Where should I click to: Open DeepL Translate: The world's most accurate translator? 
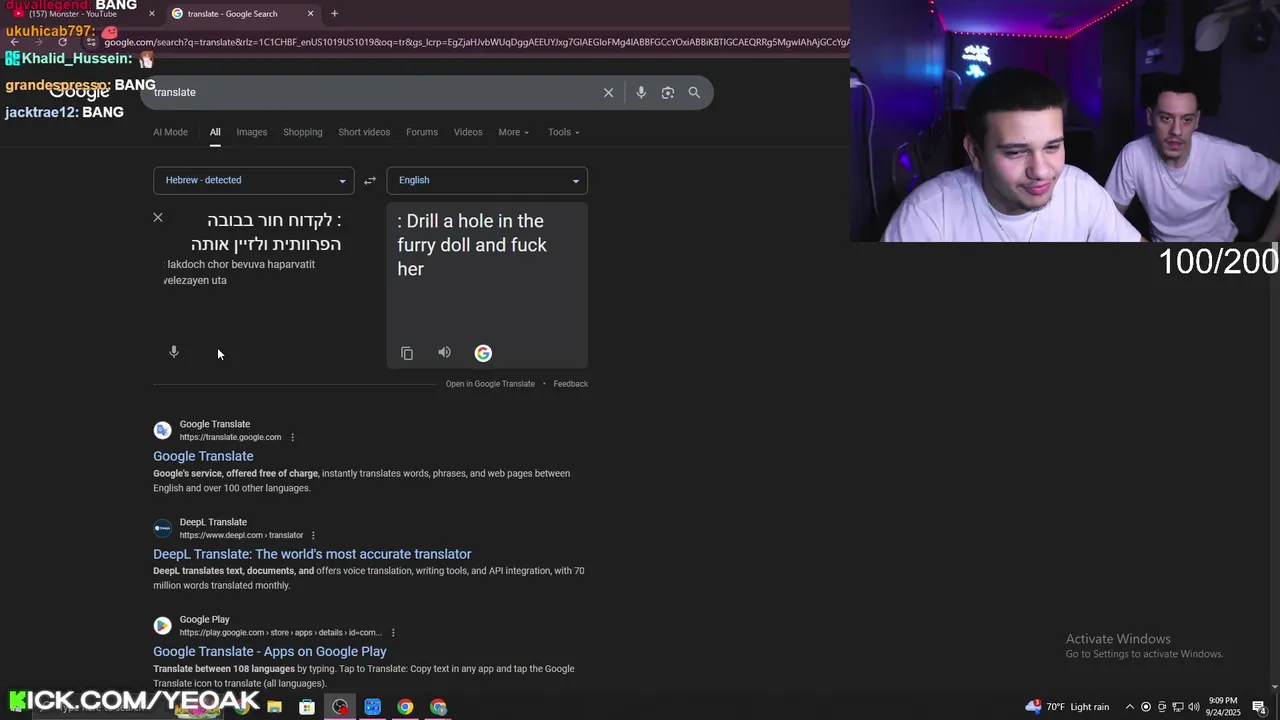click(312, 554)
